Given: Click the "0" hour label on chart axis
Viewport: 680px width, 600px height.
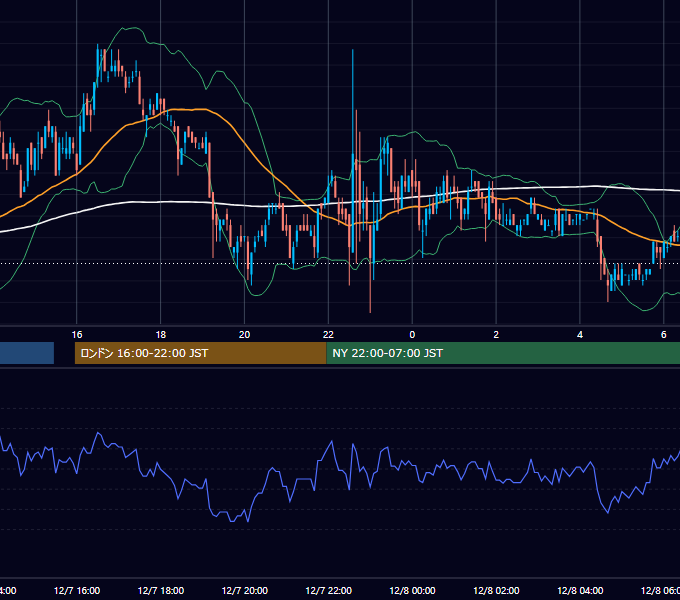Looking at the screenshot, I should [x=412, y=335].
